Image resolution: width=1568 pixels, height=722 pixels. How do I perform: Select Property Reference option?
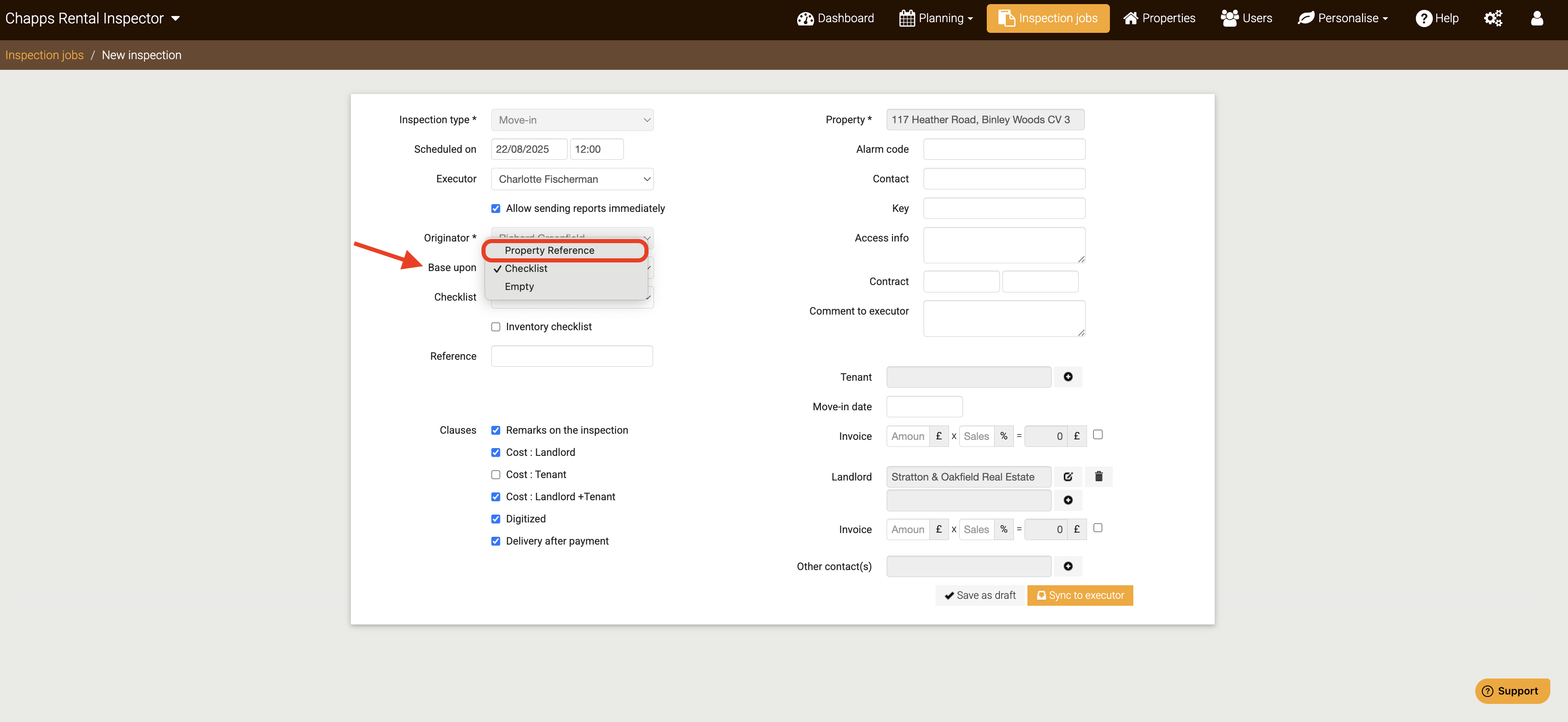pyautogui.click(x=549, y=251)
